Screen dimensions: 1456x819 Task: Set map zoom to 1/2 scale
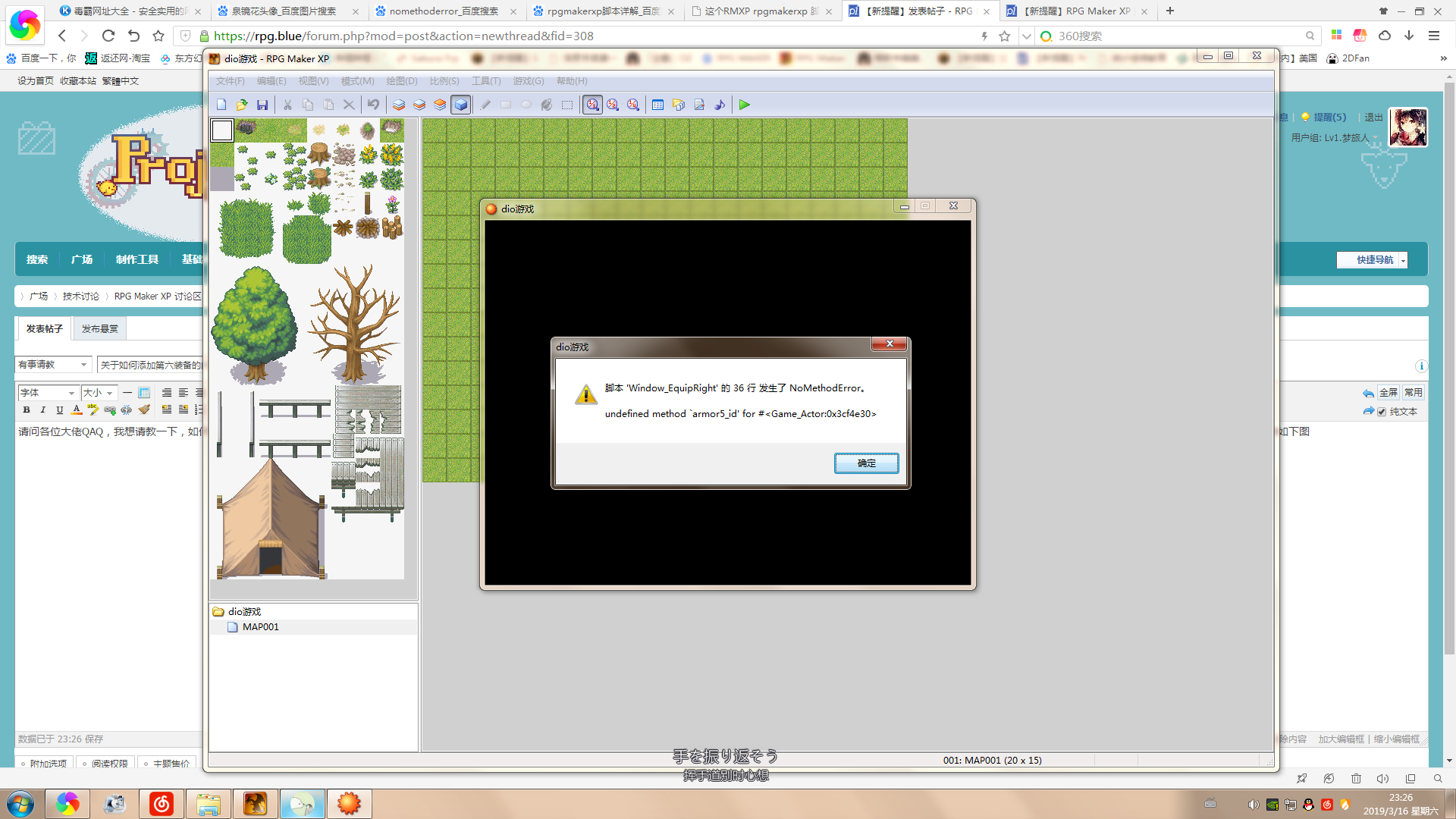pos(613,105)
